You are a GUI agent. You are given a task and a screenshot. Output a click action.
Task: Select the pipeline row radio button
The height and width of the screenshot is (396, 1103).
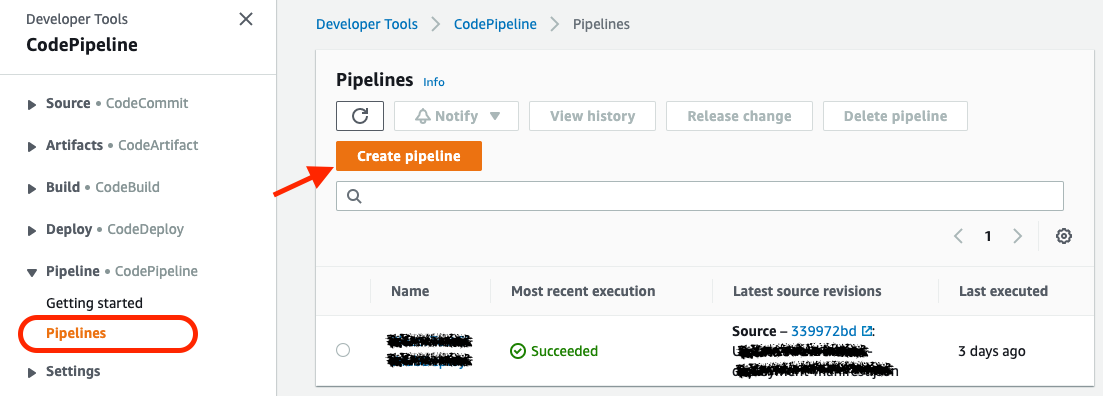tap(343, 350)
